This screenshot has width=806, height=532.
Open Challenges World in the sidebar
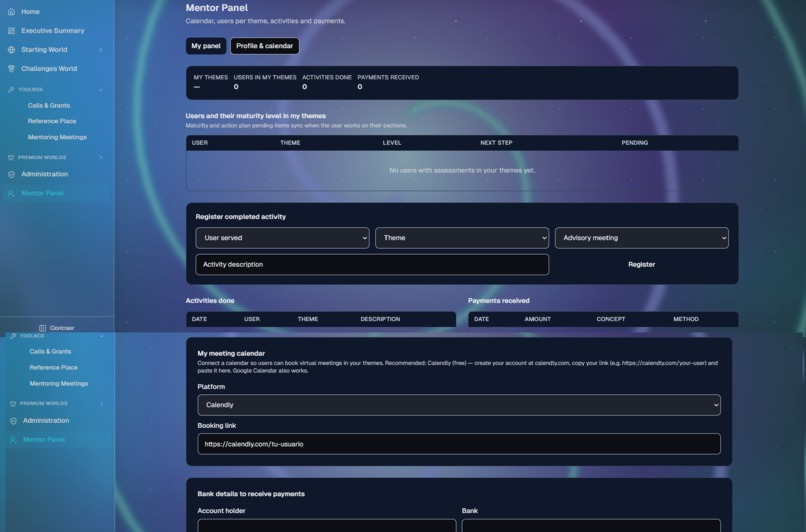49,69
